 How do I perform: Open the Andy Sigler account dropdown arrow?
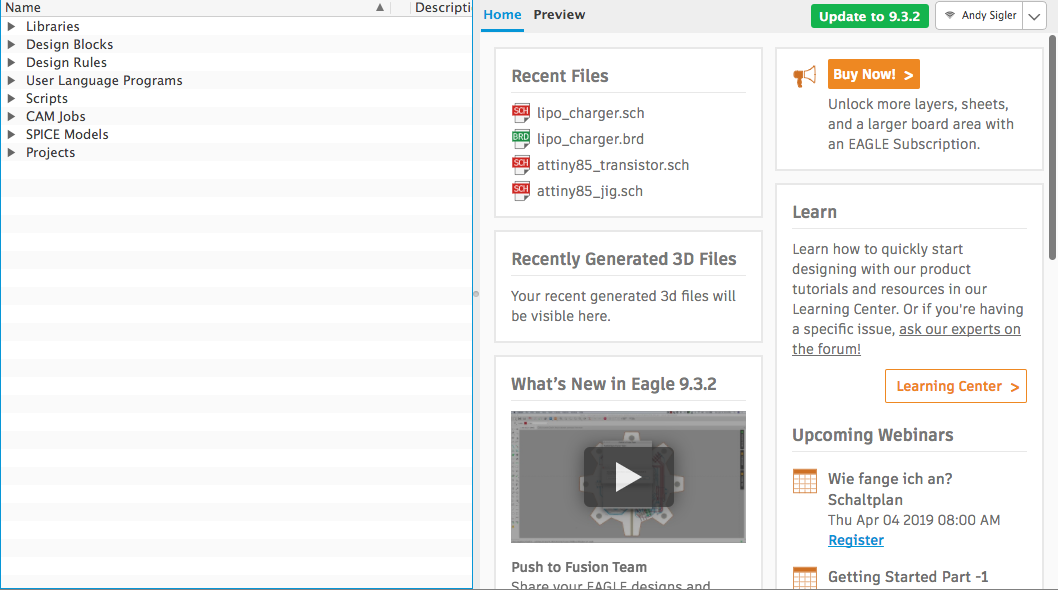point(1034,16)
